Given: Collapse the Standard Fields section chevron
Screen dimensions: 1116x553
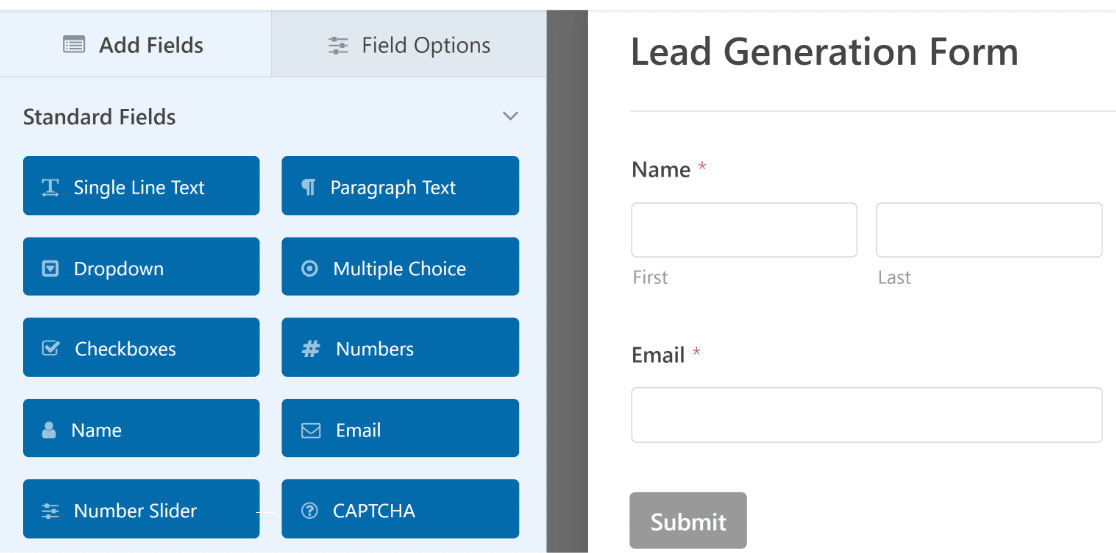Looking at the screenshot, I should (x=510, y=116).
